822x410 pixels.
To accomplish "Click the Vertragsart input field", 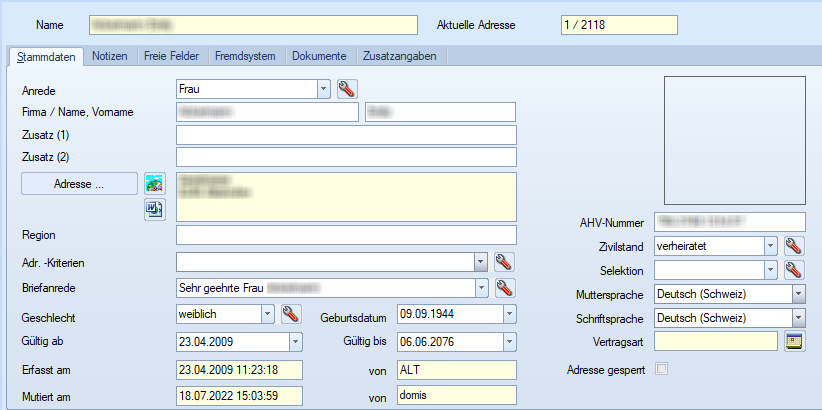I will pos(716,341).
